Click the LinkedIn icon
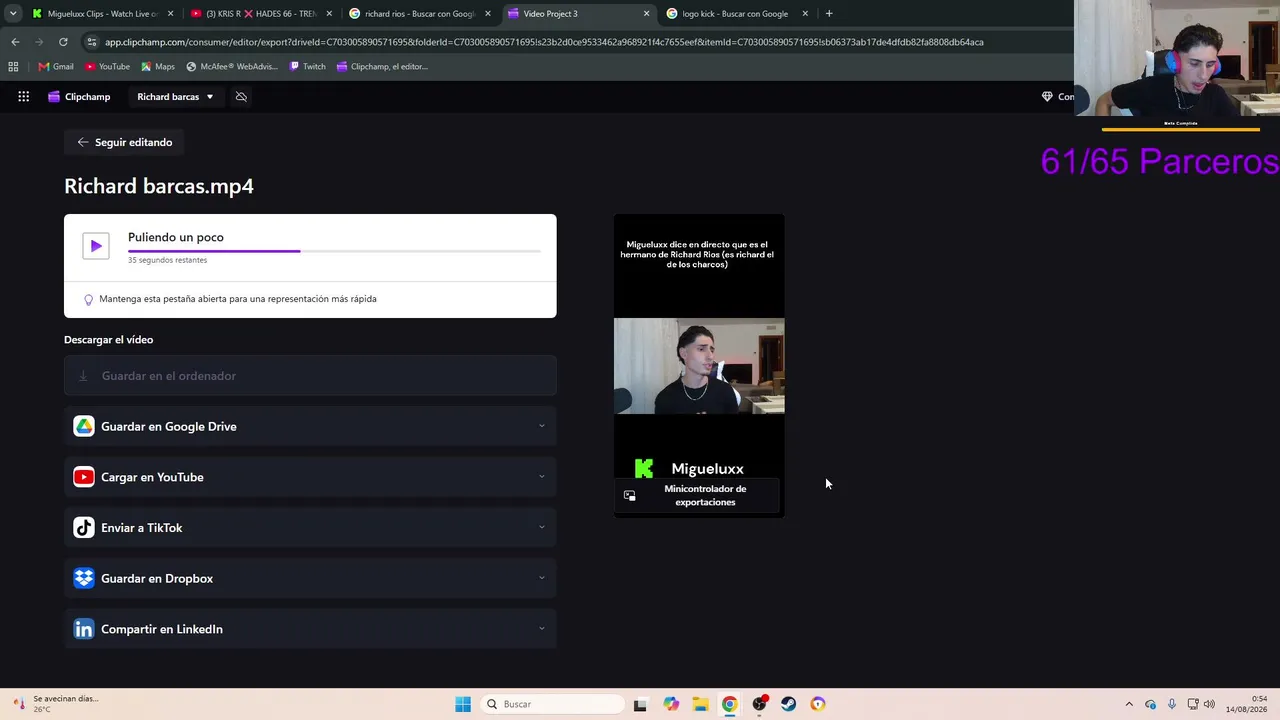 pyautogui.click(x=84, y=629)
